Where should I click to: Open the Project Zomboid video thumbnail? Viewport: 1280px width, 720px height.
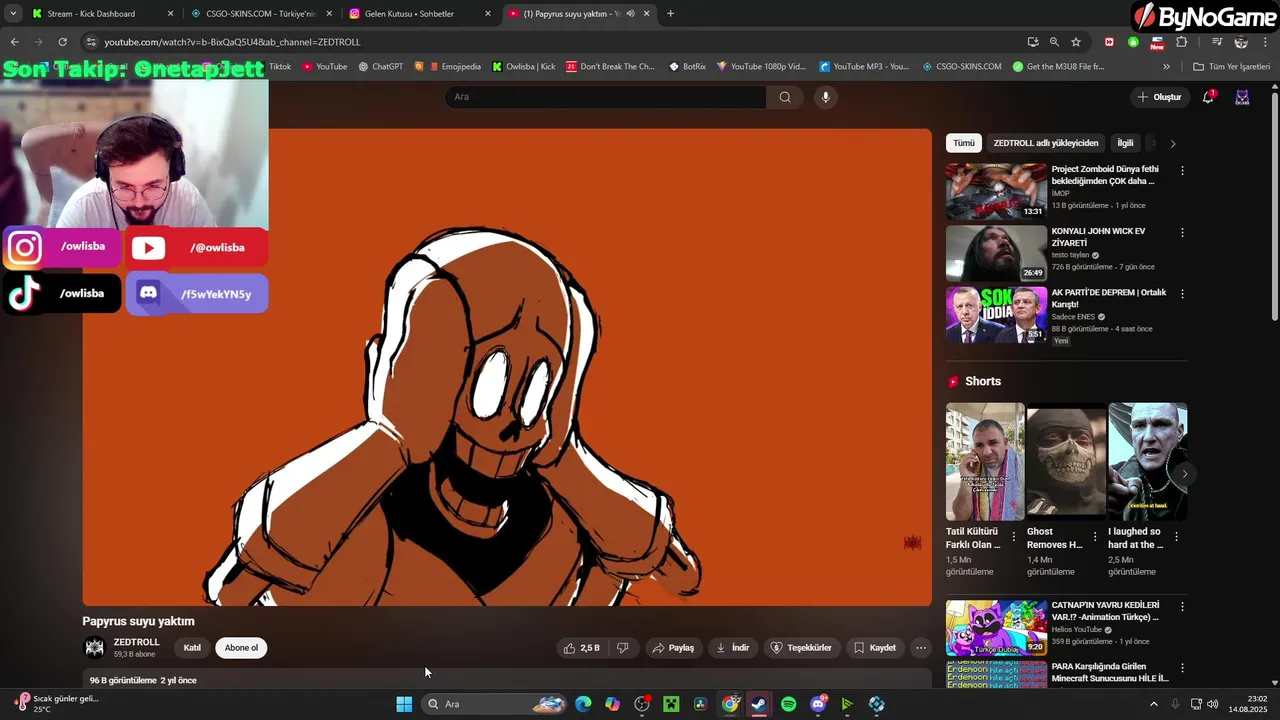tap(996, 191)
